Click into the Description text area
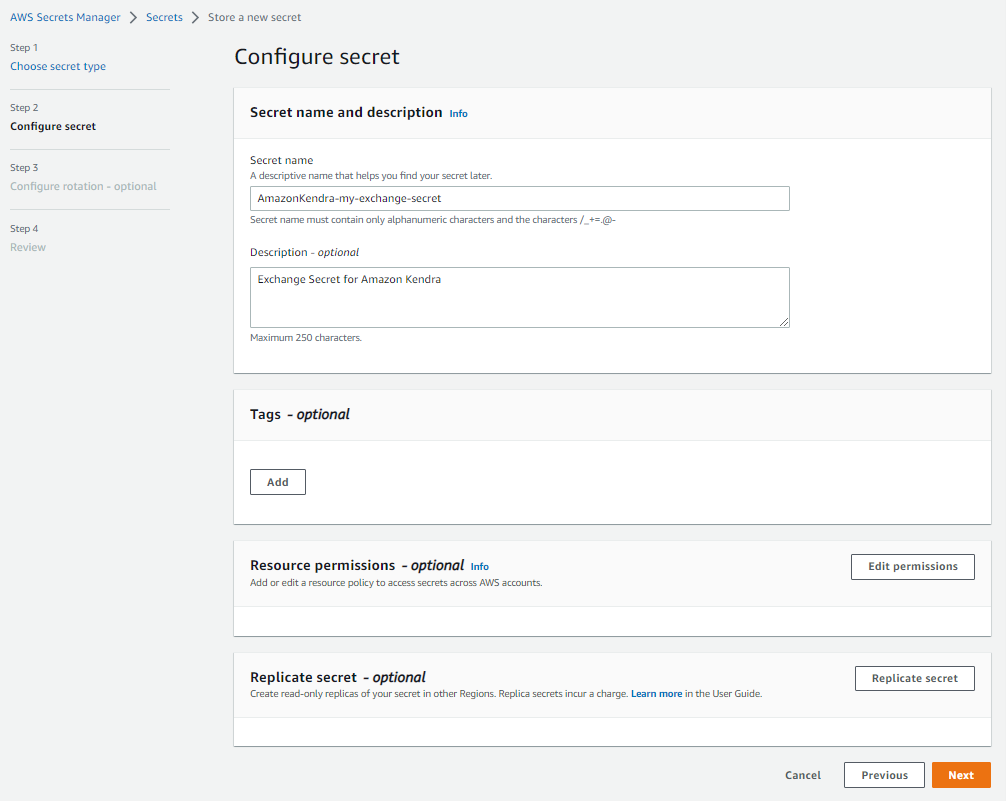This screenshot has width=1006, height=801. pos(519,296)
